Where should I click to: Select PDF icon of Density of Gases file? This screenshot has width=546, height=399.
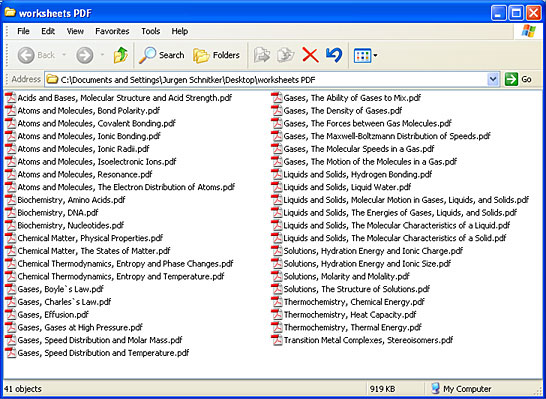point(277,111)
